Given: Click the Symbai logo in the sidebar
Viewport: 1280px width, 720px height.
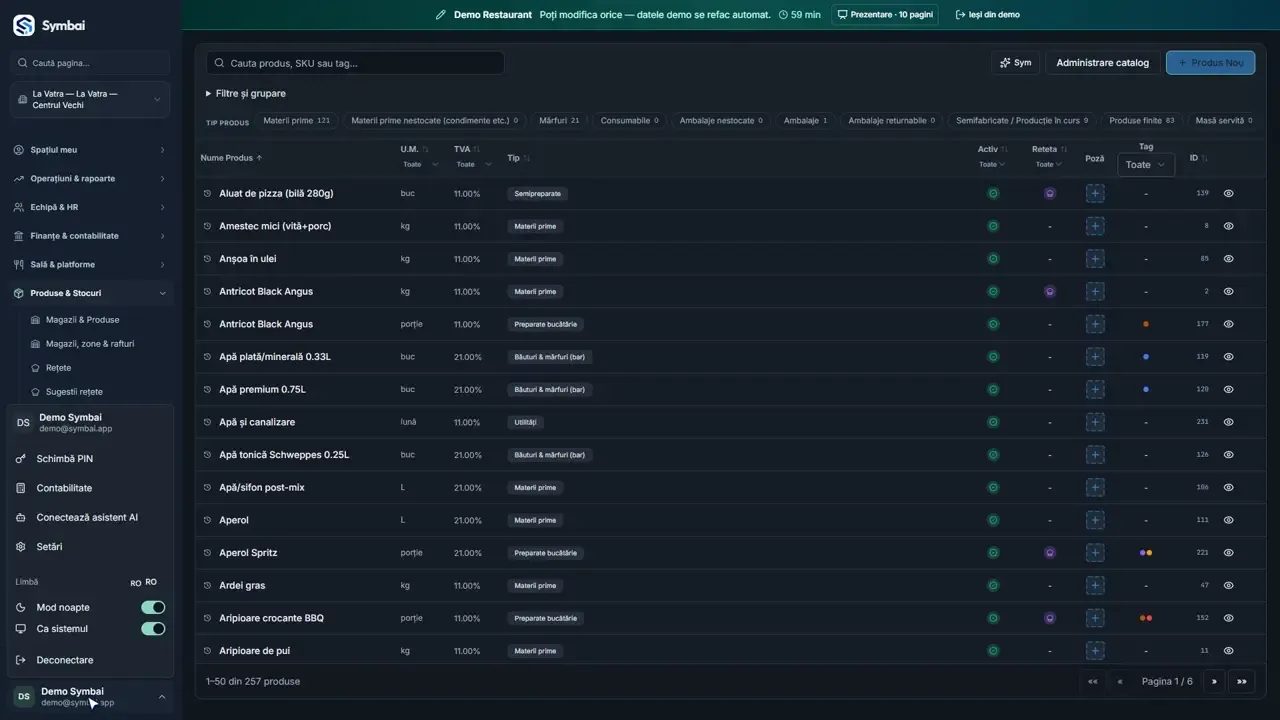Looking at the screenshot, I should pyautogui.click(x=50, y=25).
